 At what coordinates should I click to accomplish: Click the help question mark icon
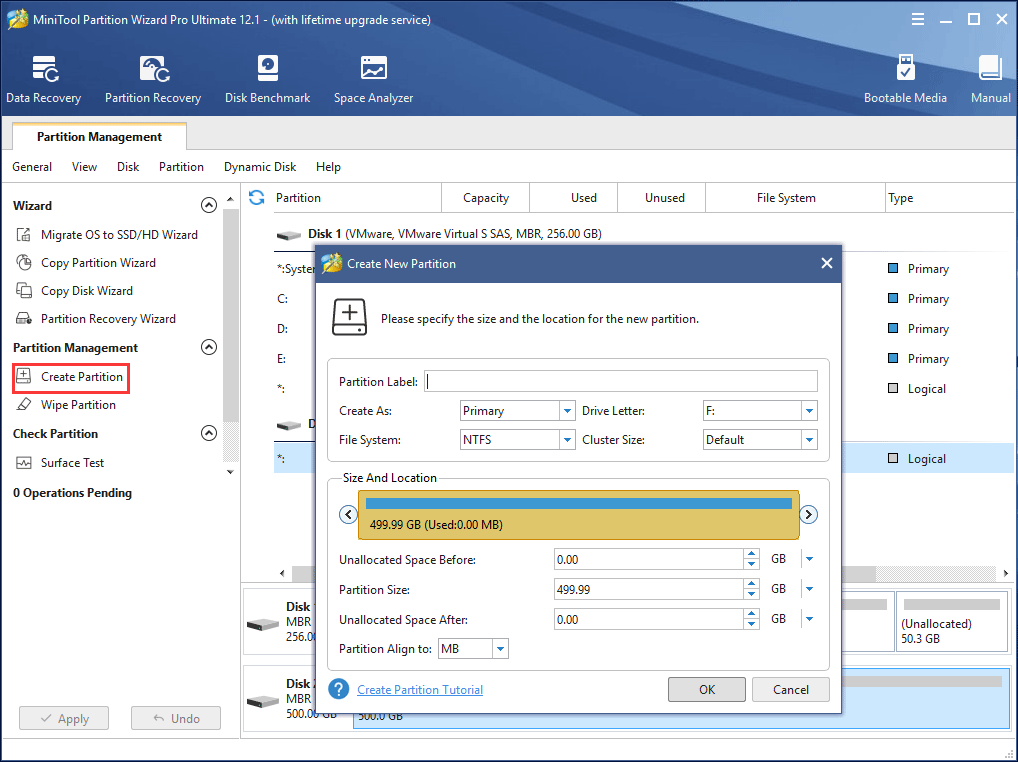tap(338, 689)
